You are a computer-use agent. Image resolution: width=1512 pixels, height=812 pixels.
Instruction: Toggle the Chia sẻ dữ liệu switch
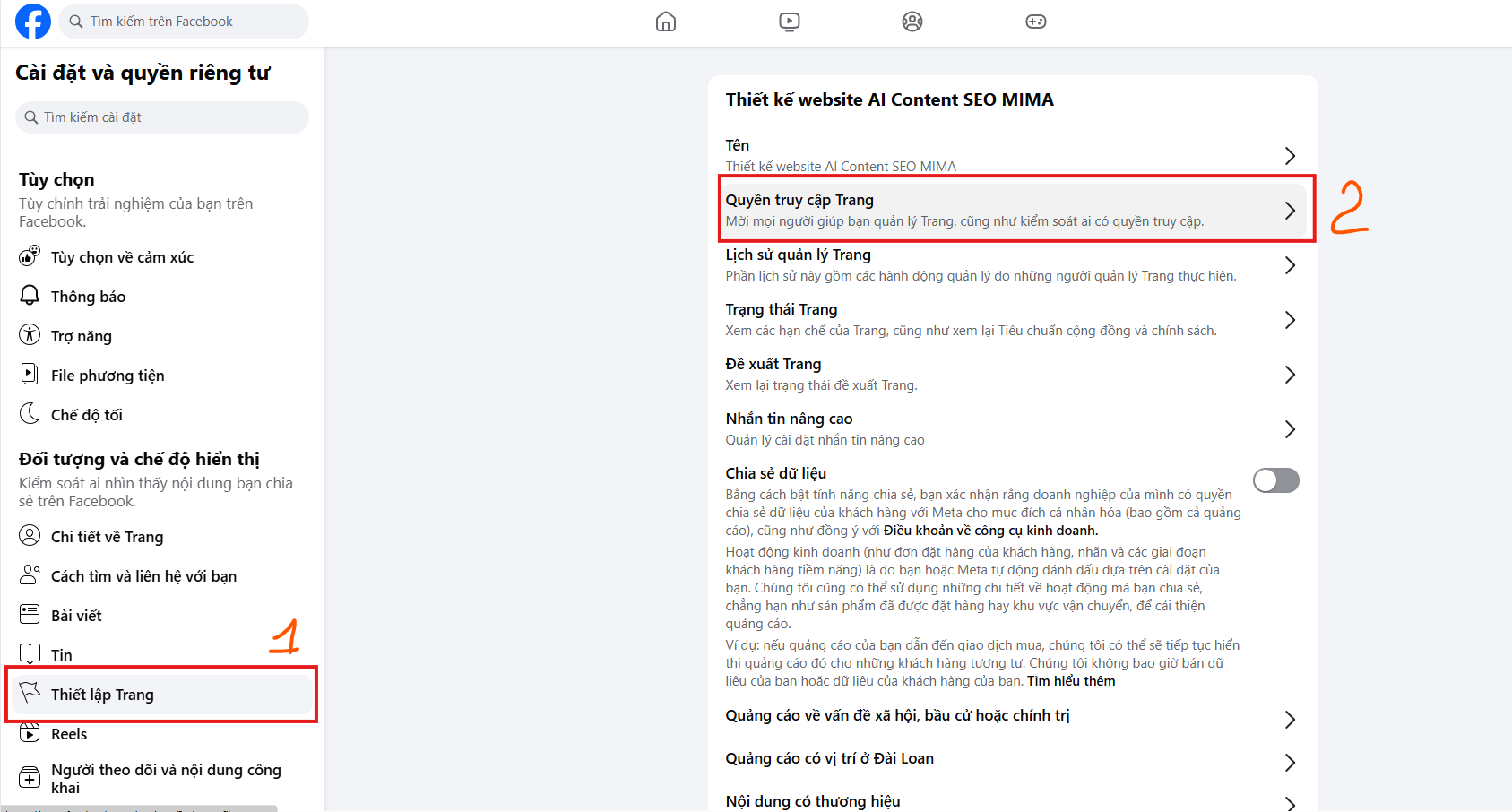(x=1275, y=480)
